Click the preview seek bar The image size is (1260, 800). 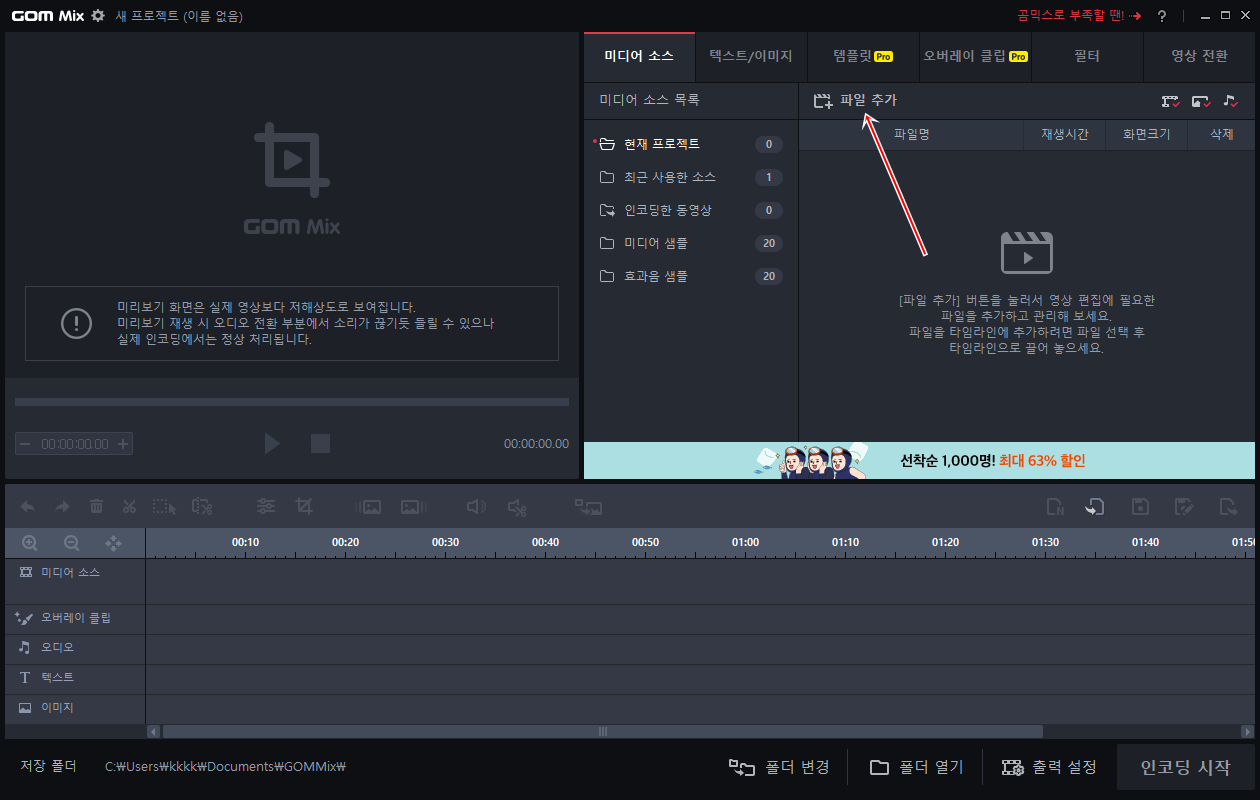click(292, 402)
